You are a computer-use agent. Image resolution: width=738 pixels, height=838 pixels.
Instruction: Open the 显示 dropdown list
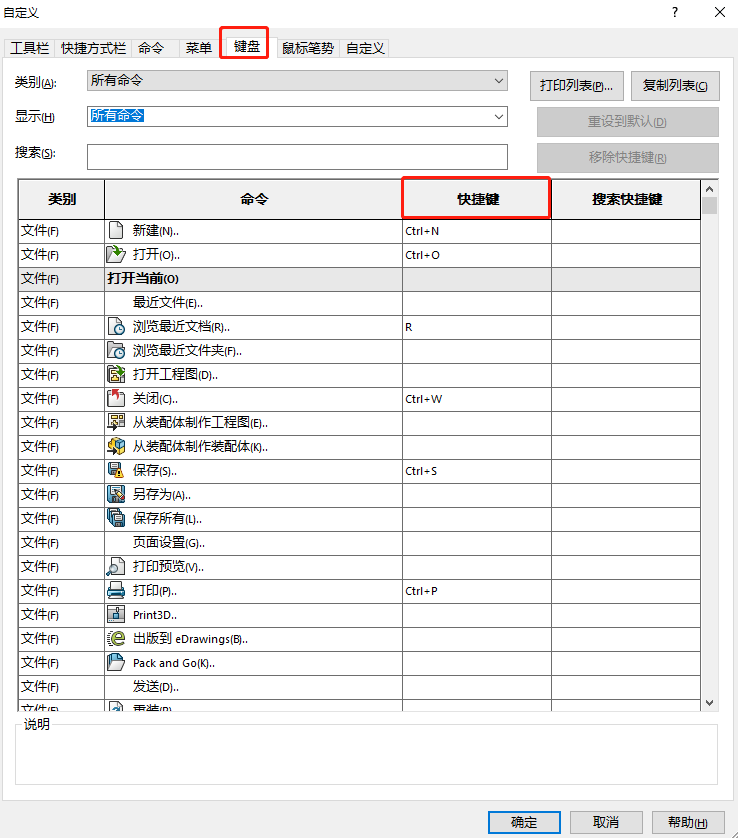(297, 117)
